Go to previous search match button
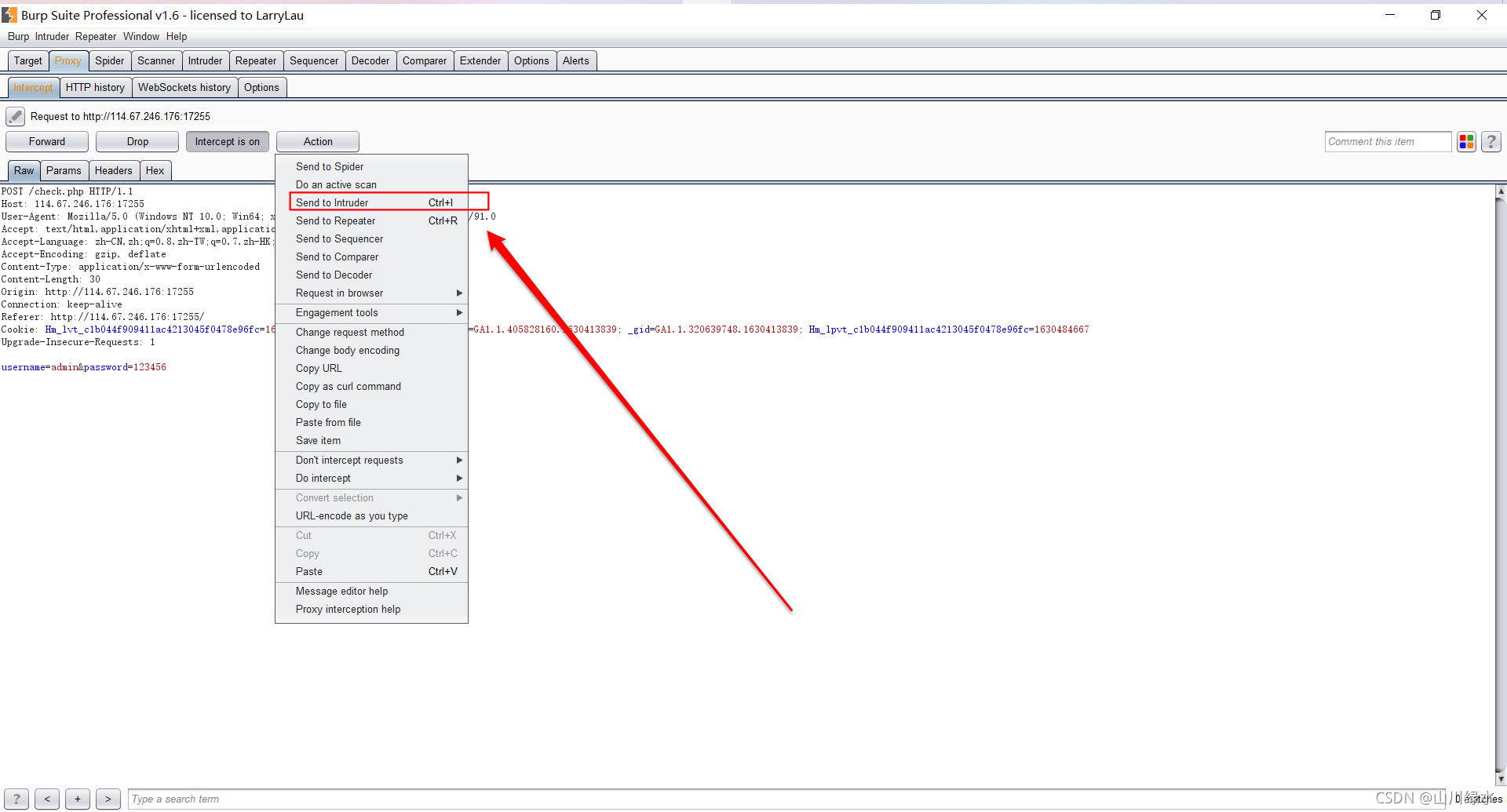The width and height of the screenshot is (1507, 812). (47, 799)
